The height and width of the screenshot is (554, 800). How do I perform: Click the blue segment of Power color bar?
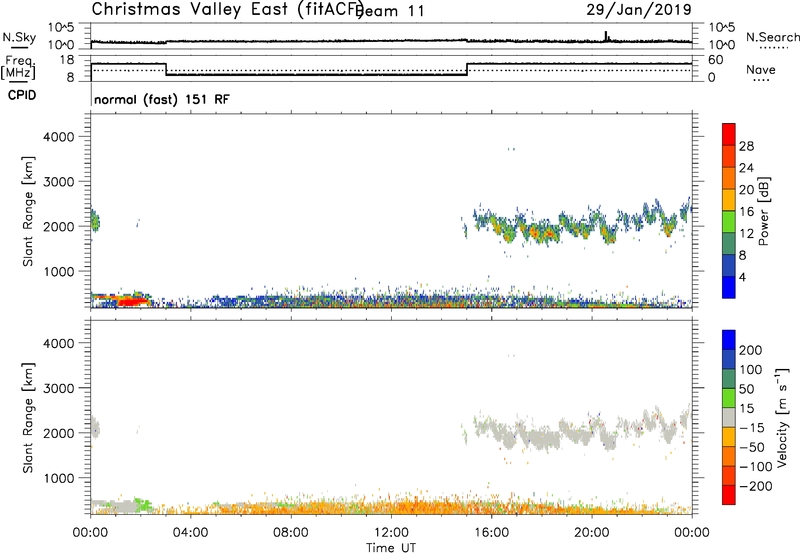pos(729,287)
